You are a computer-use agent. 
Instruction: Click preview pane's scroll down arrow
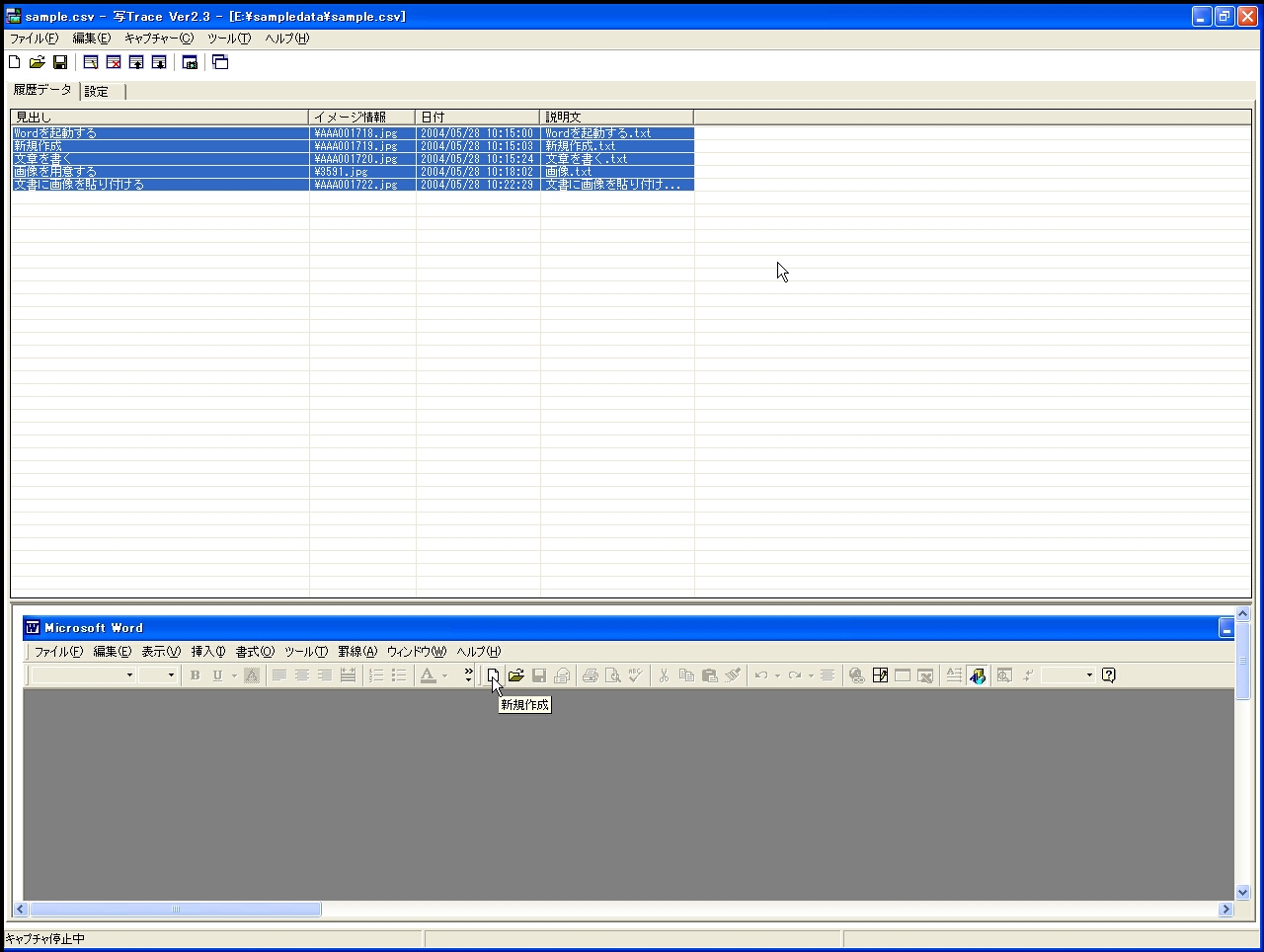pyautogui.click(x=1243, y=893)
